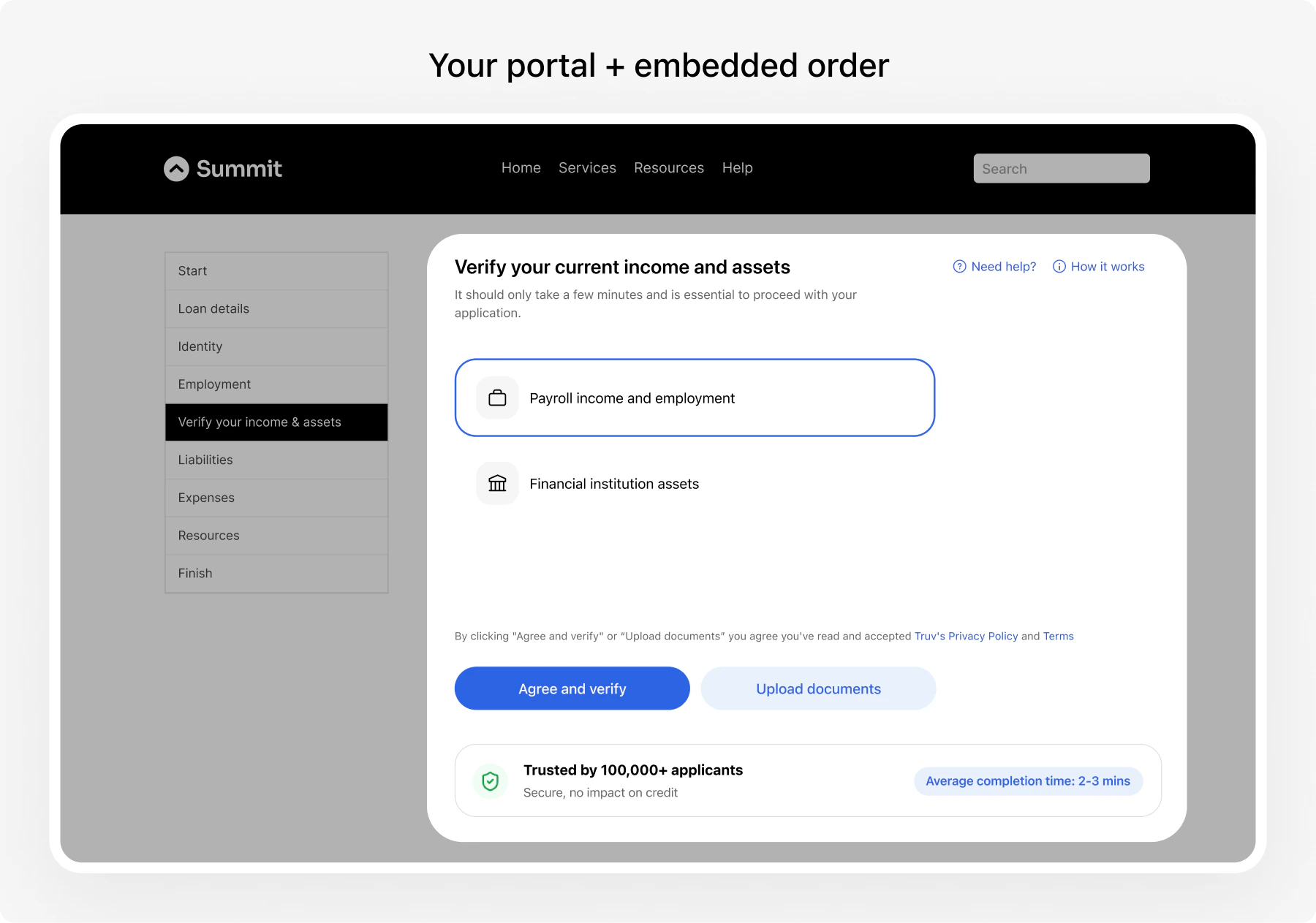Open Truv's Privacy Policy link
The height and width of the screenshot is (923, 1316).
tap(967, 636)
